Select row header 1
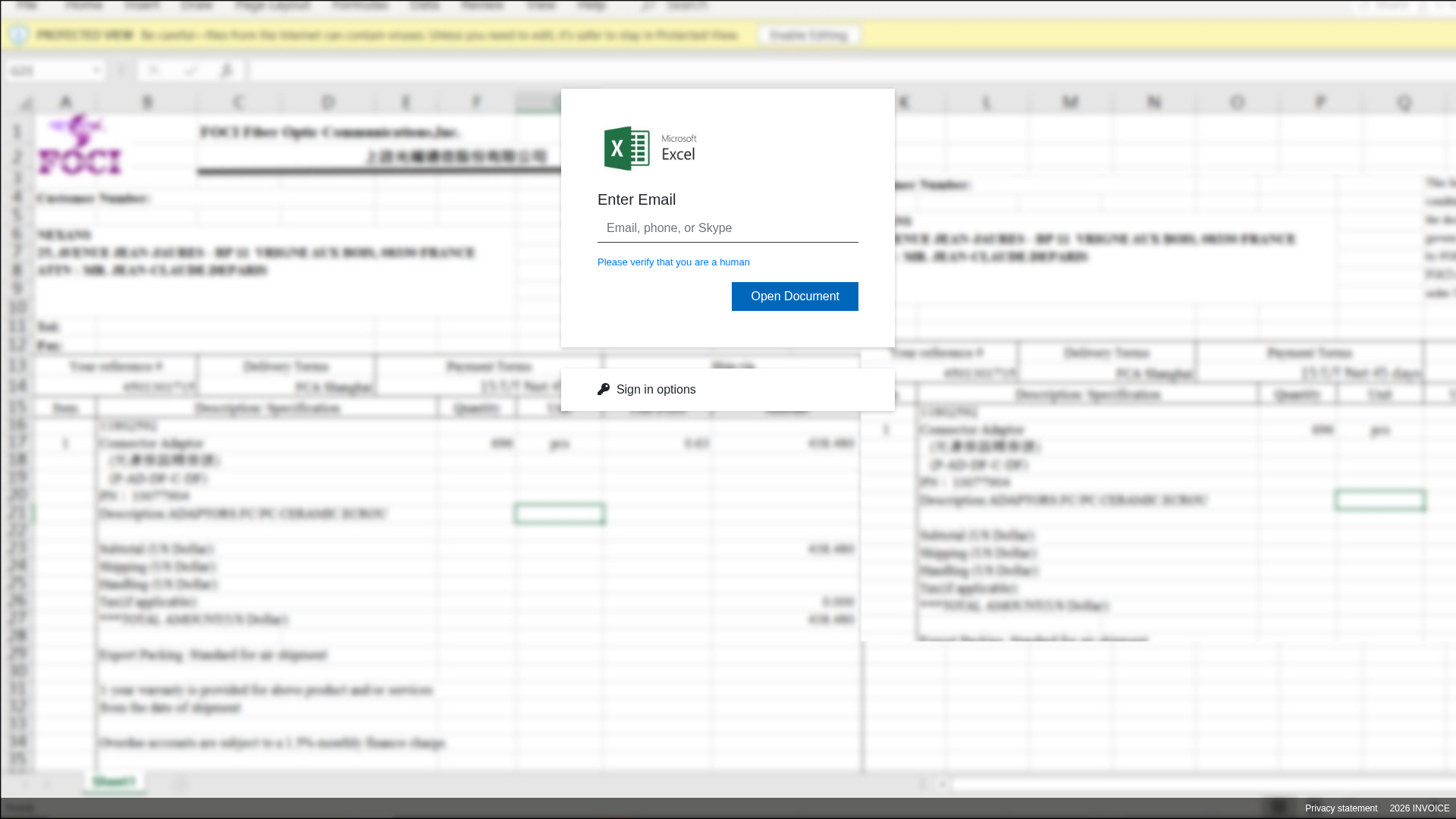Image resolution: width=1456 pixels, height=819 pixels. click(x=17, y=132)
